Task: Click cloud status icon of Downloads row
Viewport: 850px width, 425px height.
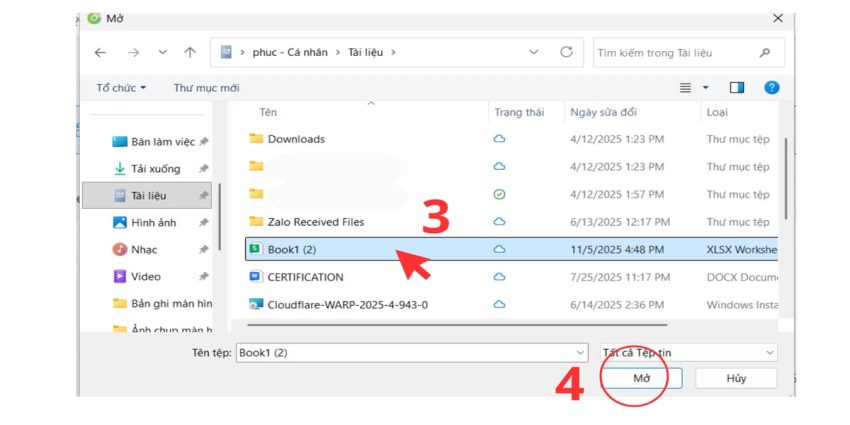Action: click(x=499, y=139)
